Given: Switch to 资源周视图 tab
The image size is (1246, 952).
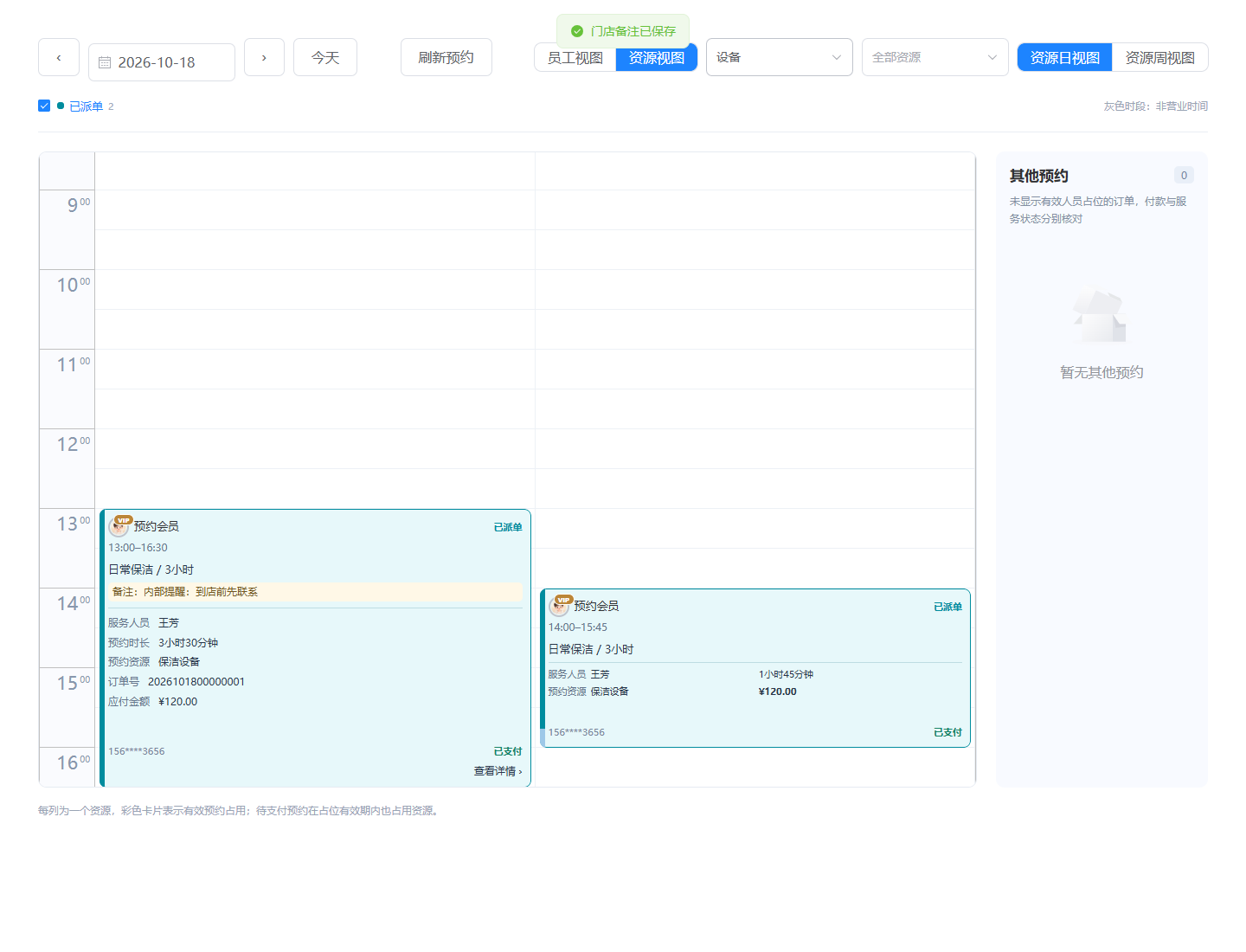Looking at the screenshot, I should click(1160, 57).
